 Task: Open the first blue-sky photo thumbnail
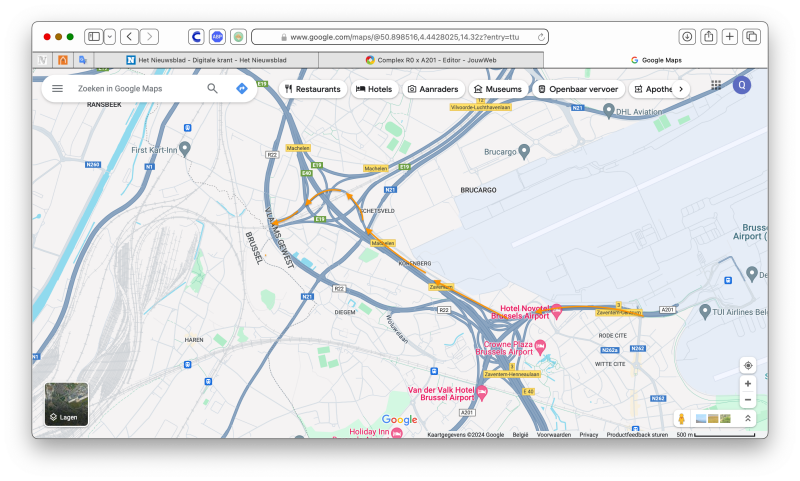pyautogui.click(x=701, y=419)
